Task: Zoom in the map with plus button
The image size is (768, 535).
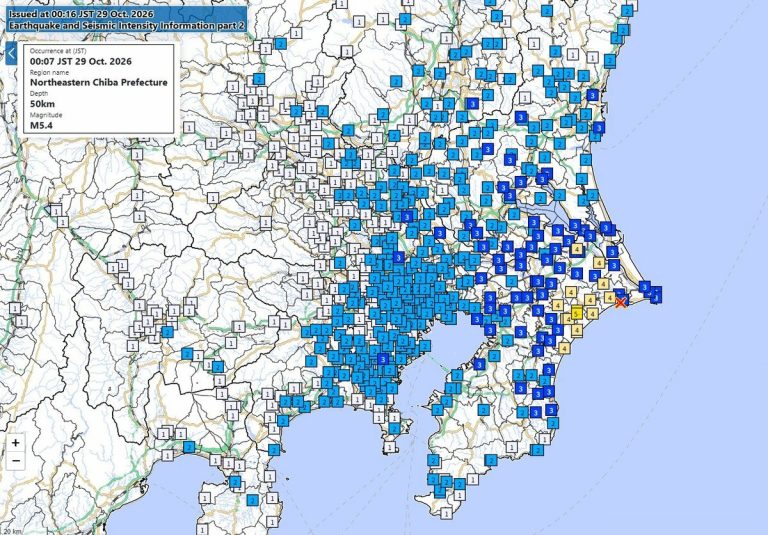Action: [x=16, y=443]
